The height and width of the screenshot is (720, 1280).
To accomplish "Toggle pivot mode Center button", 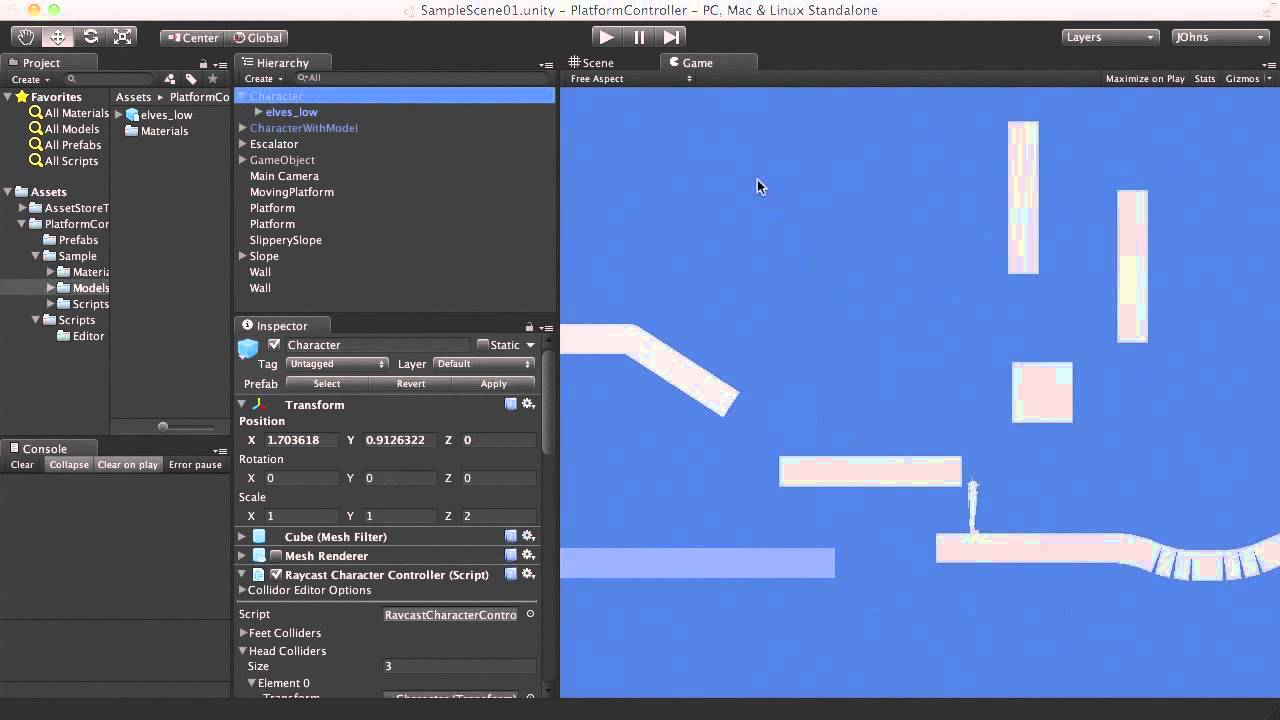I will (x=193, y=37).
